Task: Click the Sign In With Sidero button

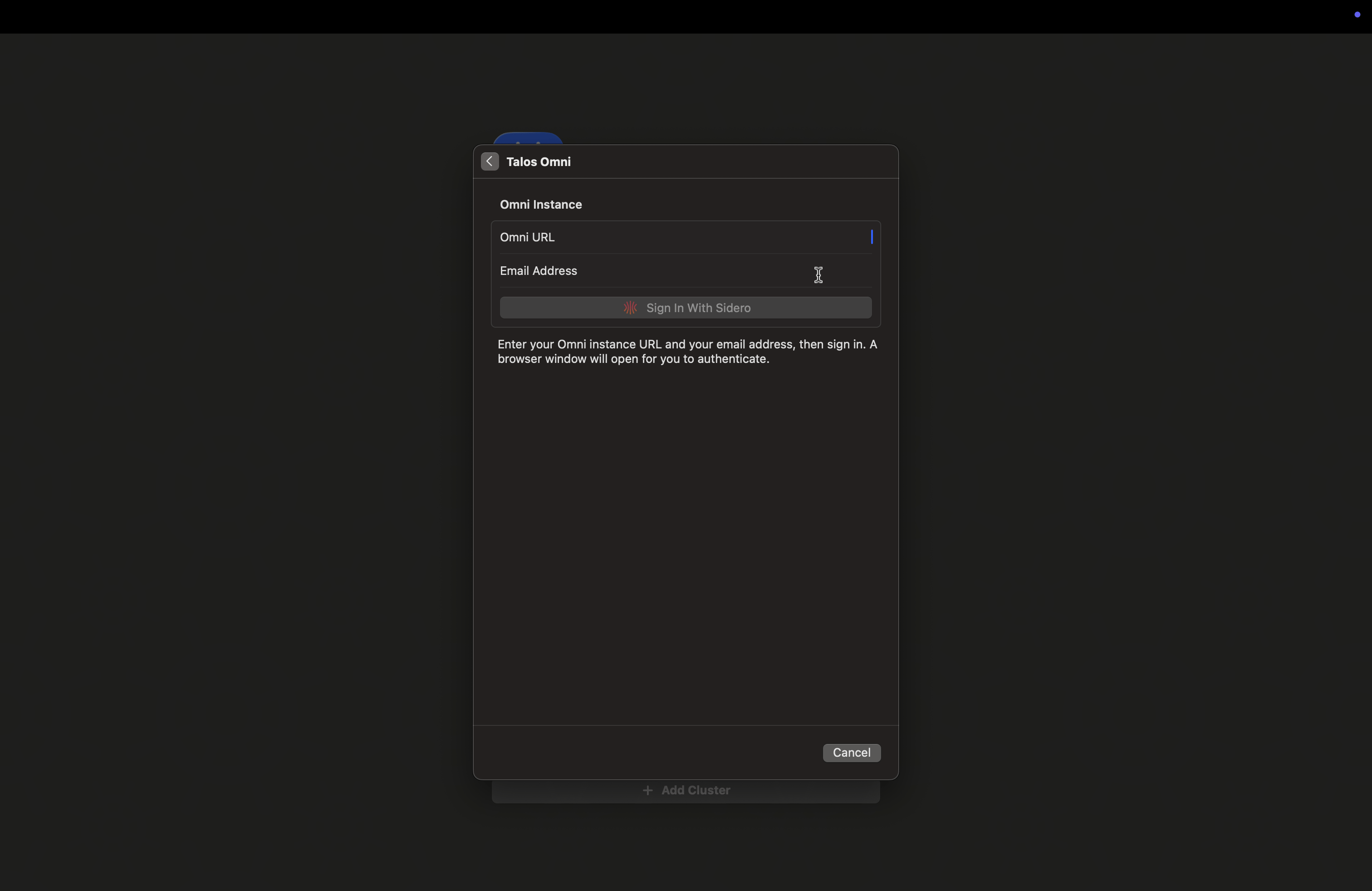Action: tap(686, 308)
